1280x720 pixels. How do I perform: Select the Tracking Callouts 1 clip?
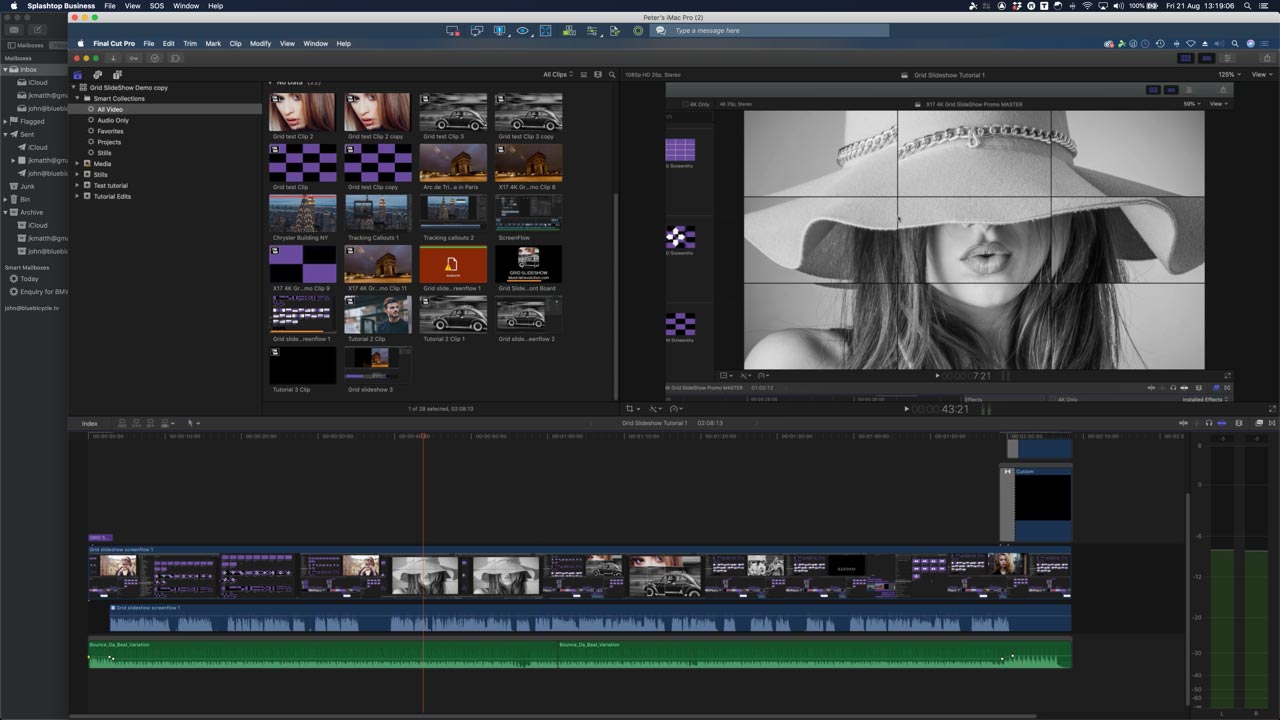click(x=377, y=214)
